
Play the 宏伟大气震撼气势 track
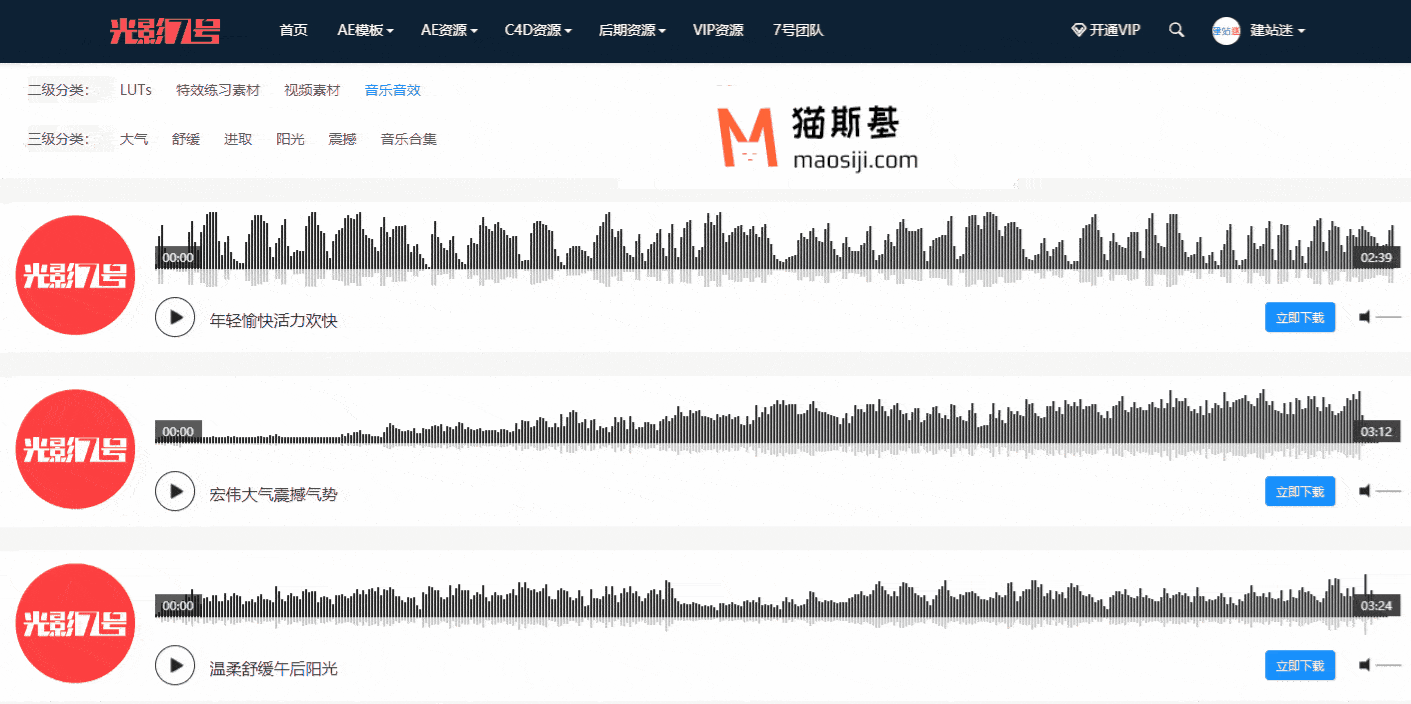click(175, 491)
